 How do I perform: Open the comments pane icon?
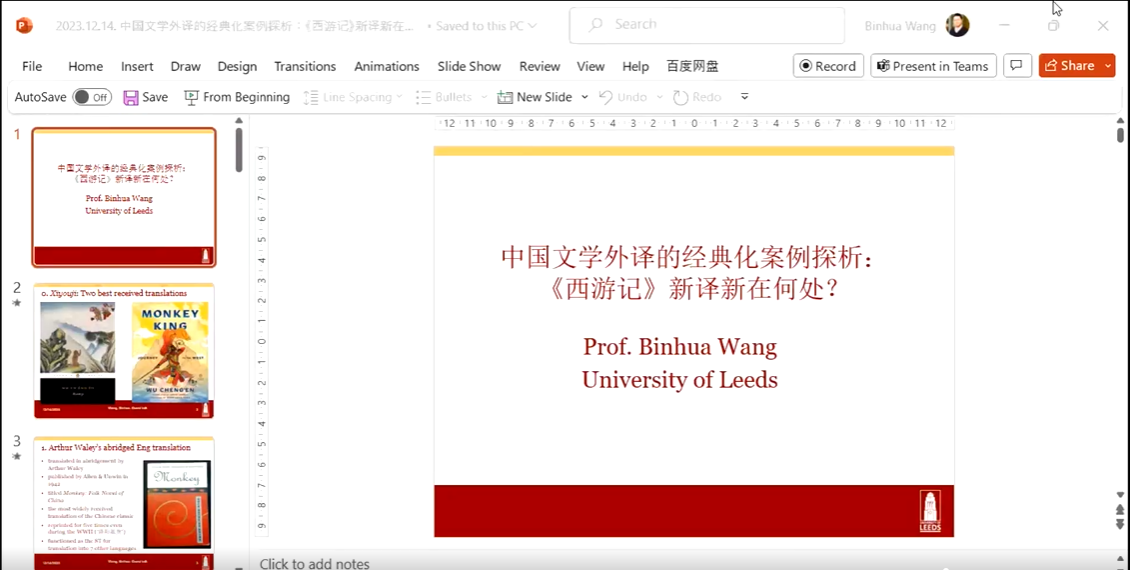(1016, 66)
